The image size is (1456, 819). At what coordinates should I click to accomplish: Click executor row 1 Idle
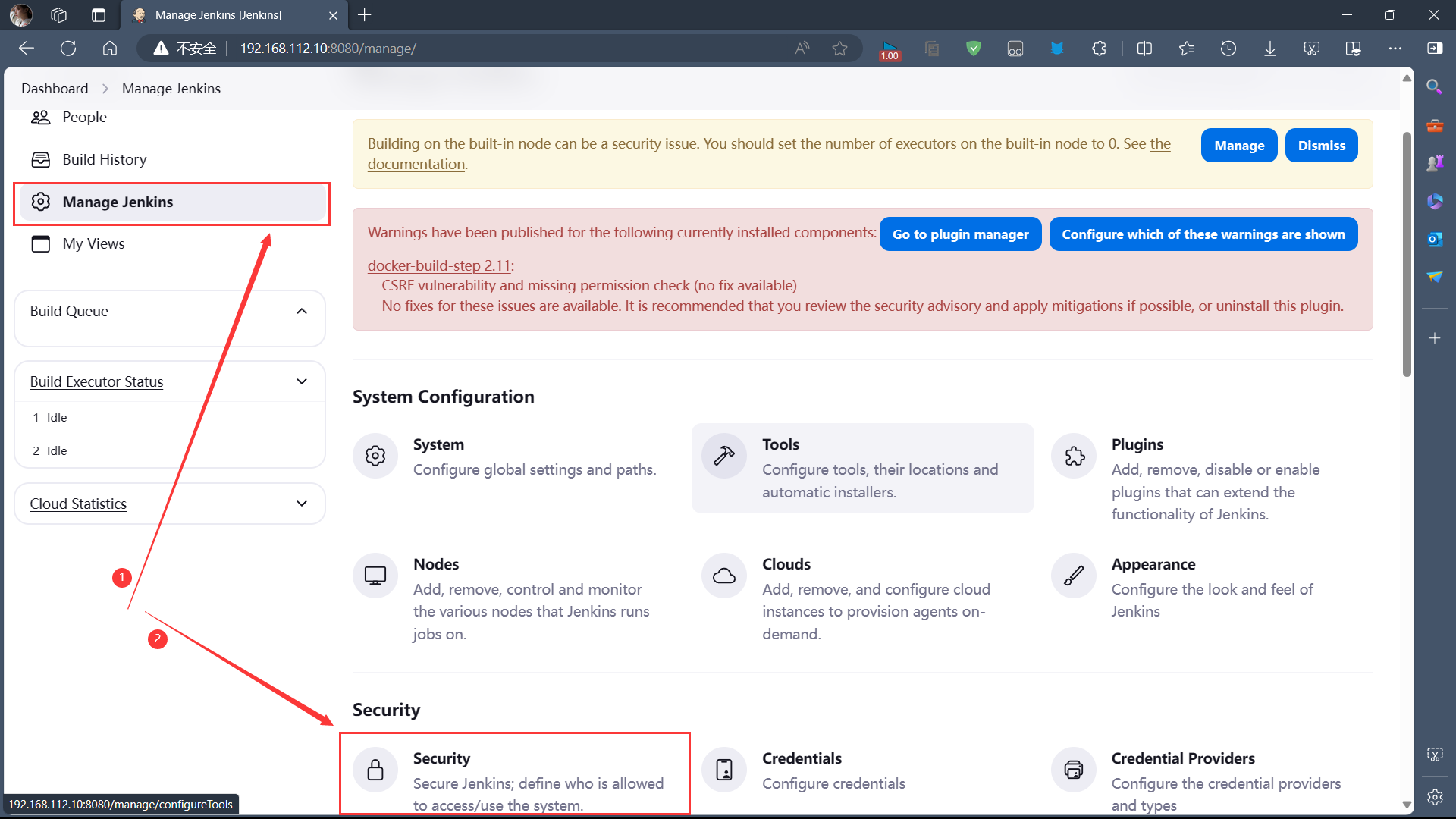(x=170, y=418)
